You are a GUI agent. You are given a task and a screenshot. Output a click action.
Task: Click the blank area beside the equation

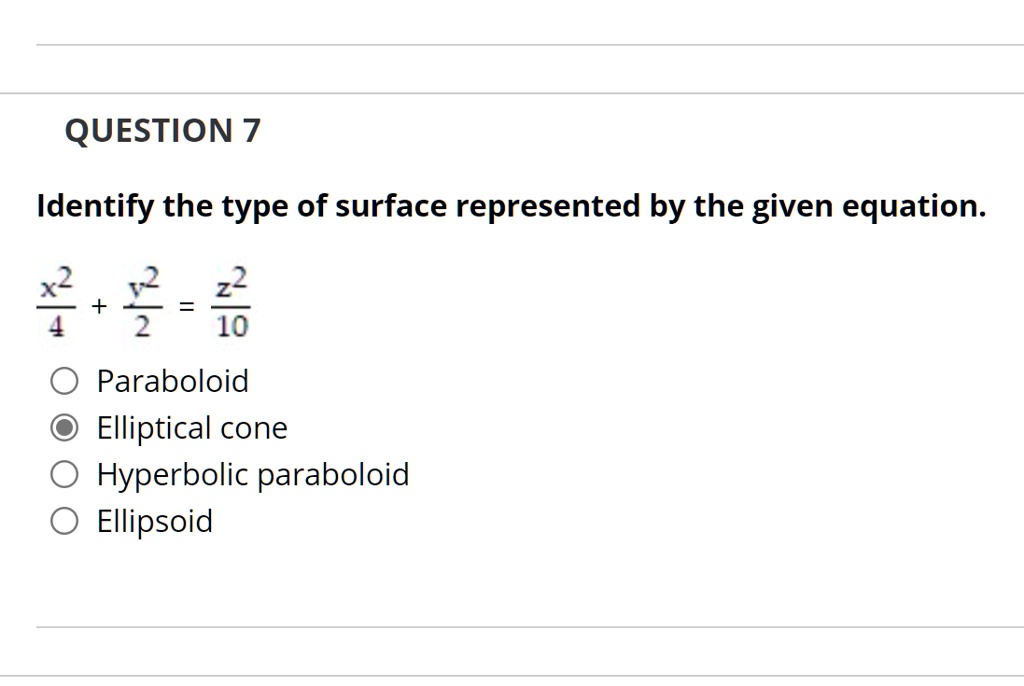600,302
